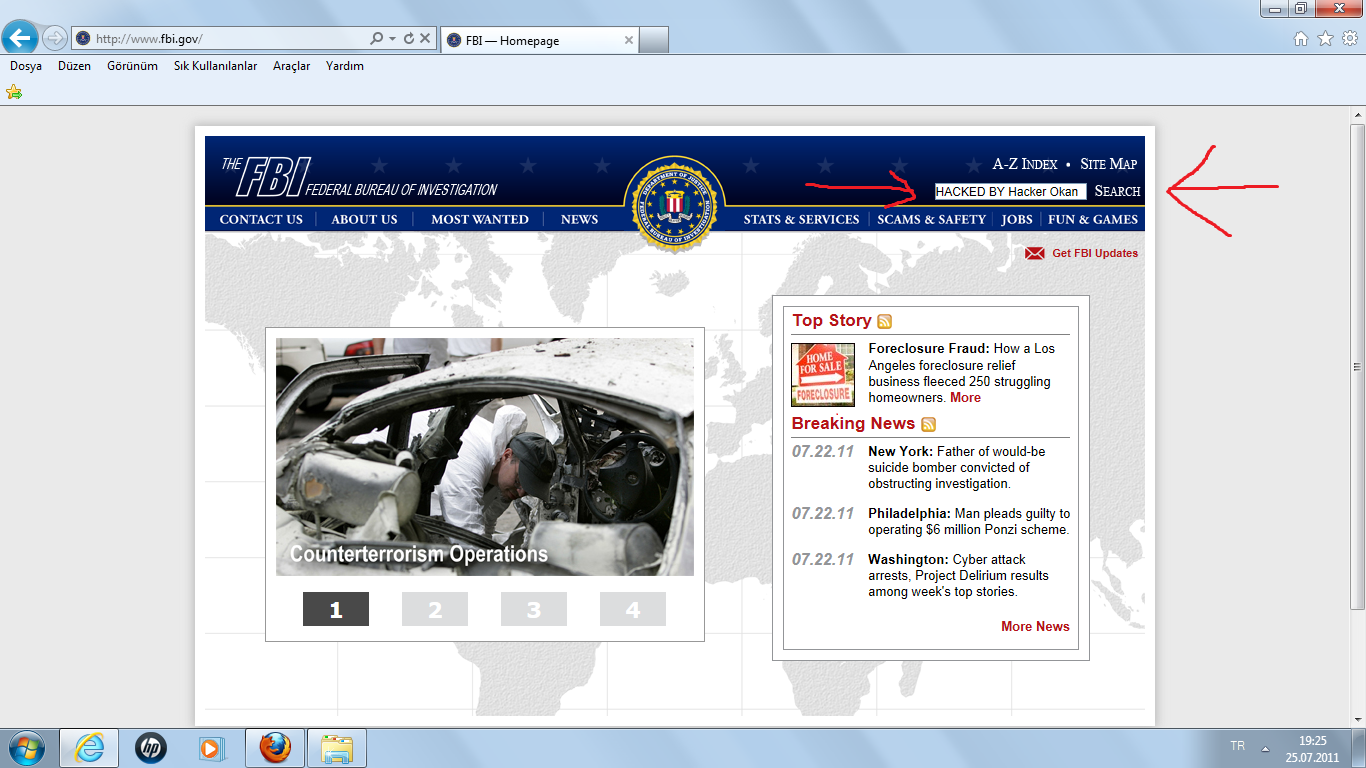Open a new blank tab
The width and height of the screenshot is (1366, 768).
pyautogui.click(x=653, y=40)
